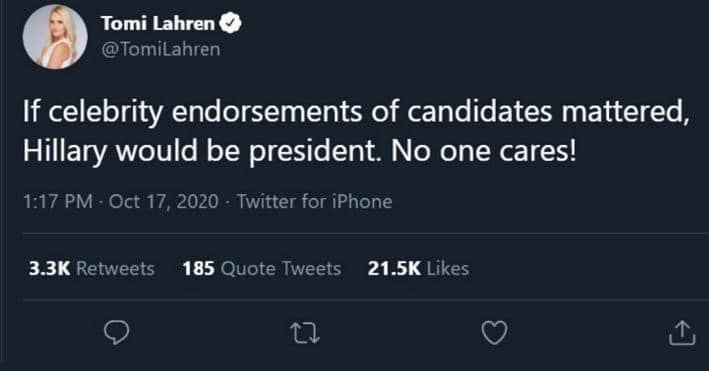Image resolution: width=709 pixels, height=371 pixels.
Task: Retweet this post using the arrows icon
Action: [x=305, y=333]
